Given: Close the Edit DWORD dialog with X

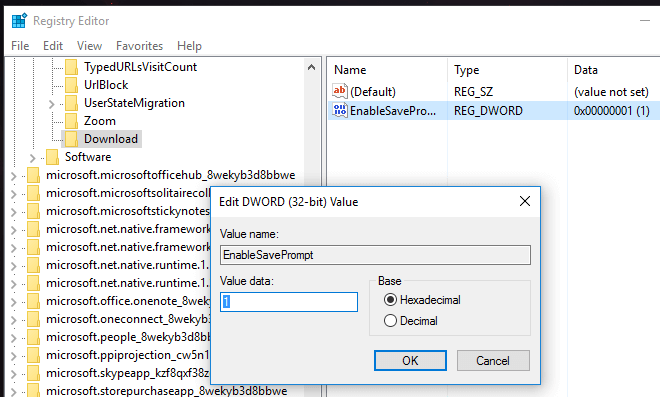Looking at the screenshot, I should tap(525, 201).
